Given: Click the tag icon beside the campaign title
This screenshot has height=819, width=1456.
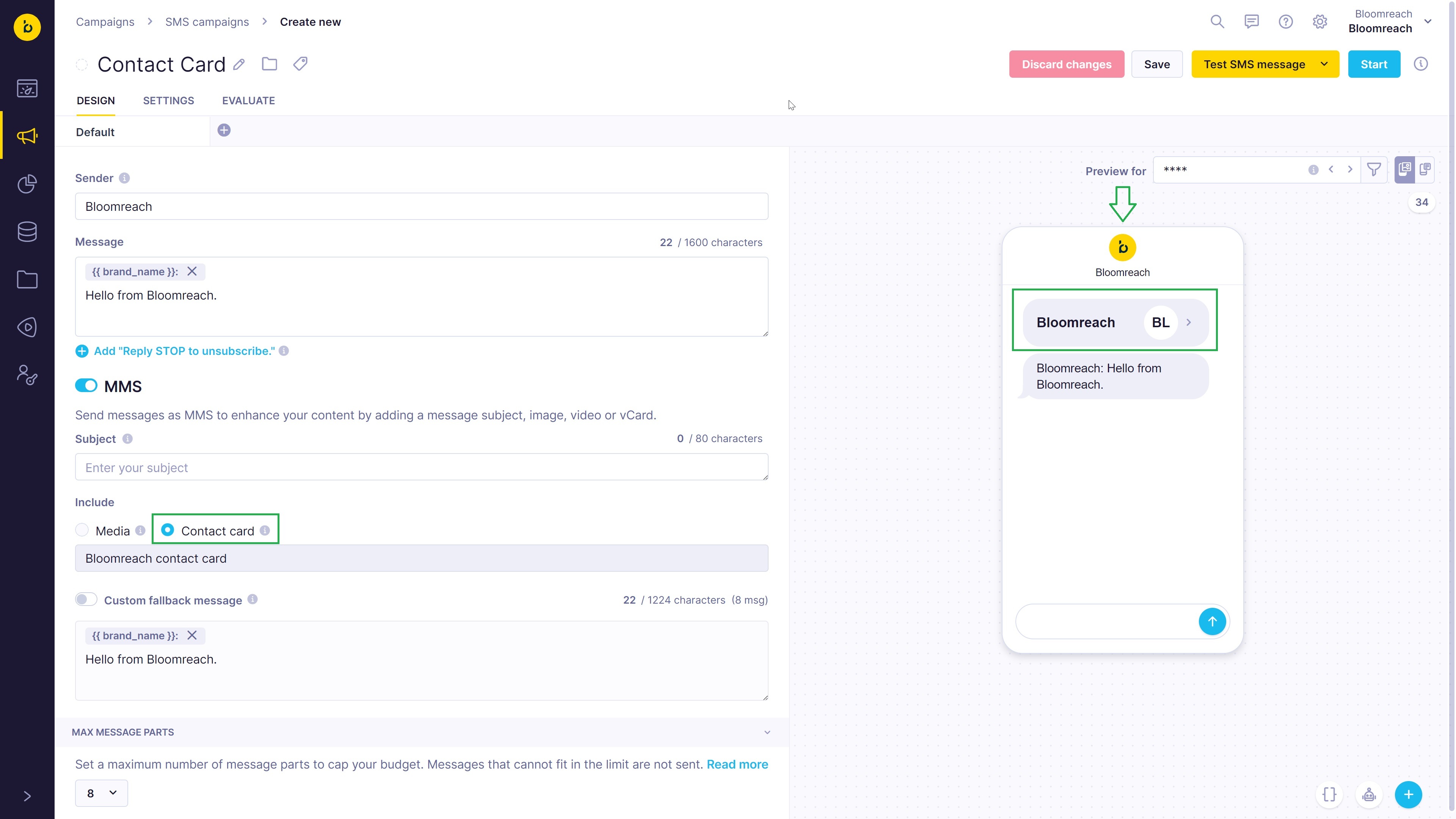Looking at the screenshot, I should (x=300, y=64).
